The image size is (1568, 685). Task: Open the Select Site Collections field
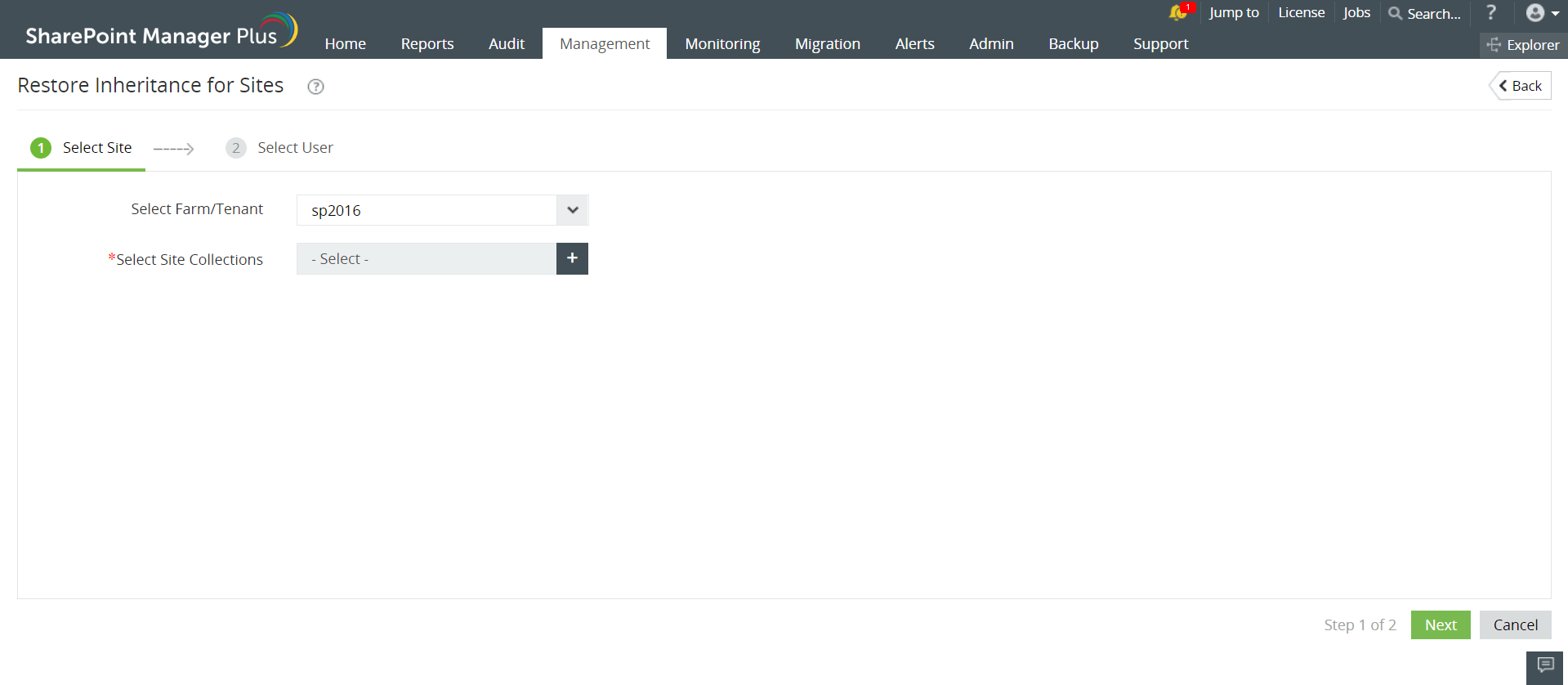(x=427, y=258)
